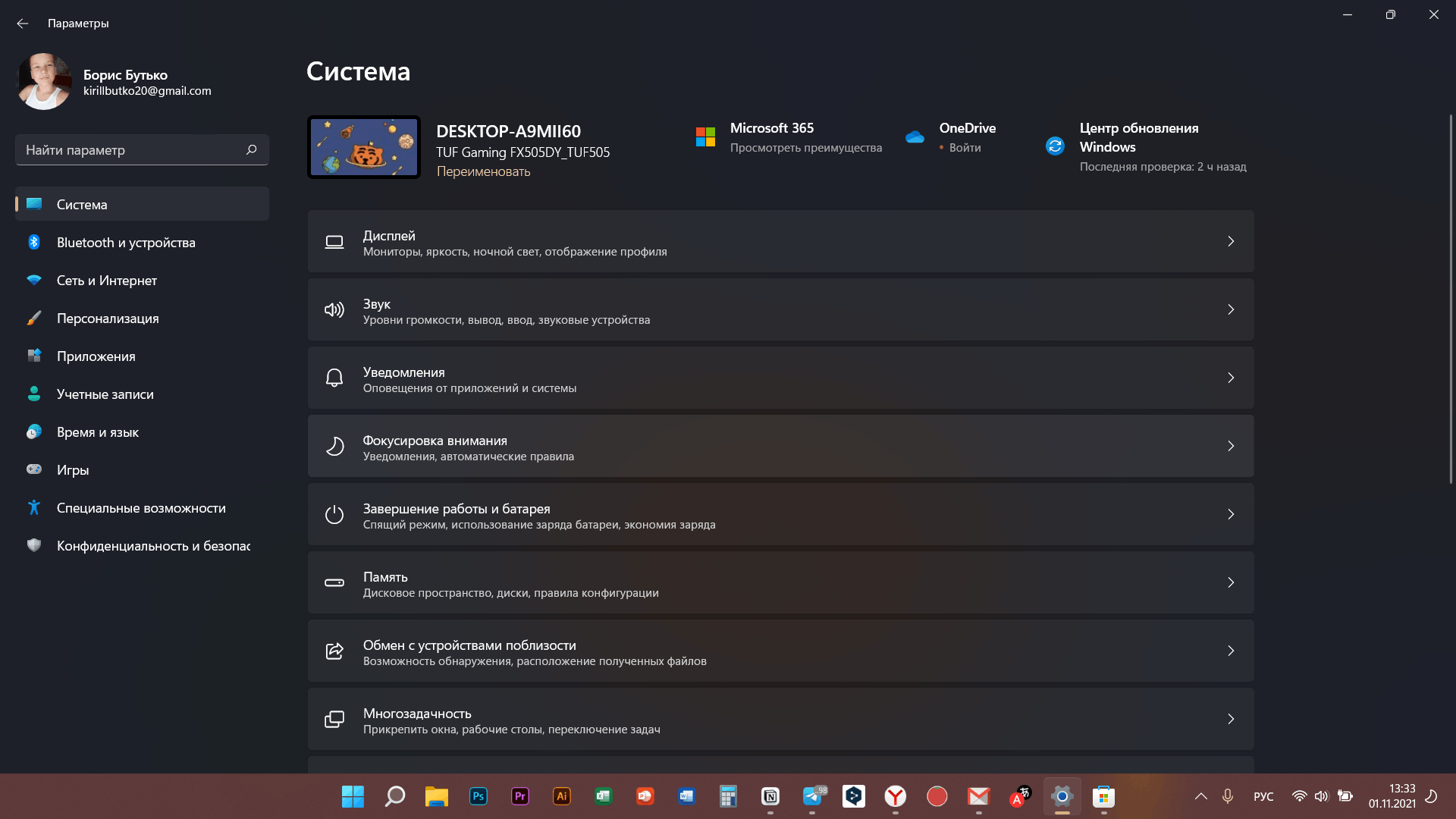This screenshot has height=819, width=1456.
Task: Switch input language РУС
Action: pyautogui.click(x=1263, y=796)
